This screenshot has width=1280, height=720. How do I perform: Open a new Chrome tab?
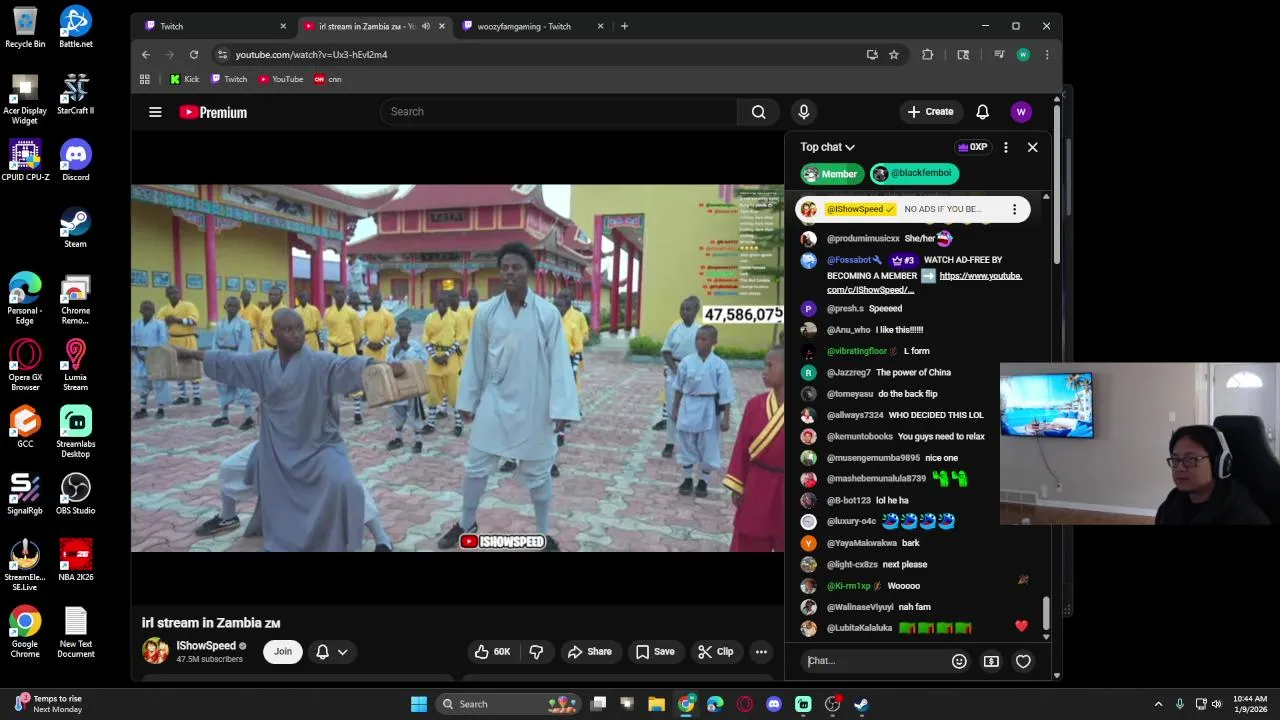coord(624,26)
